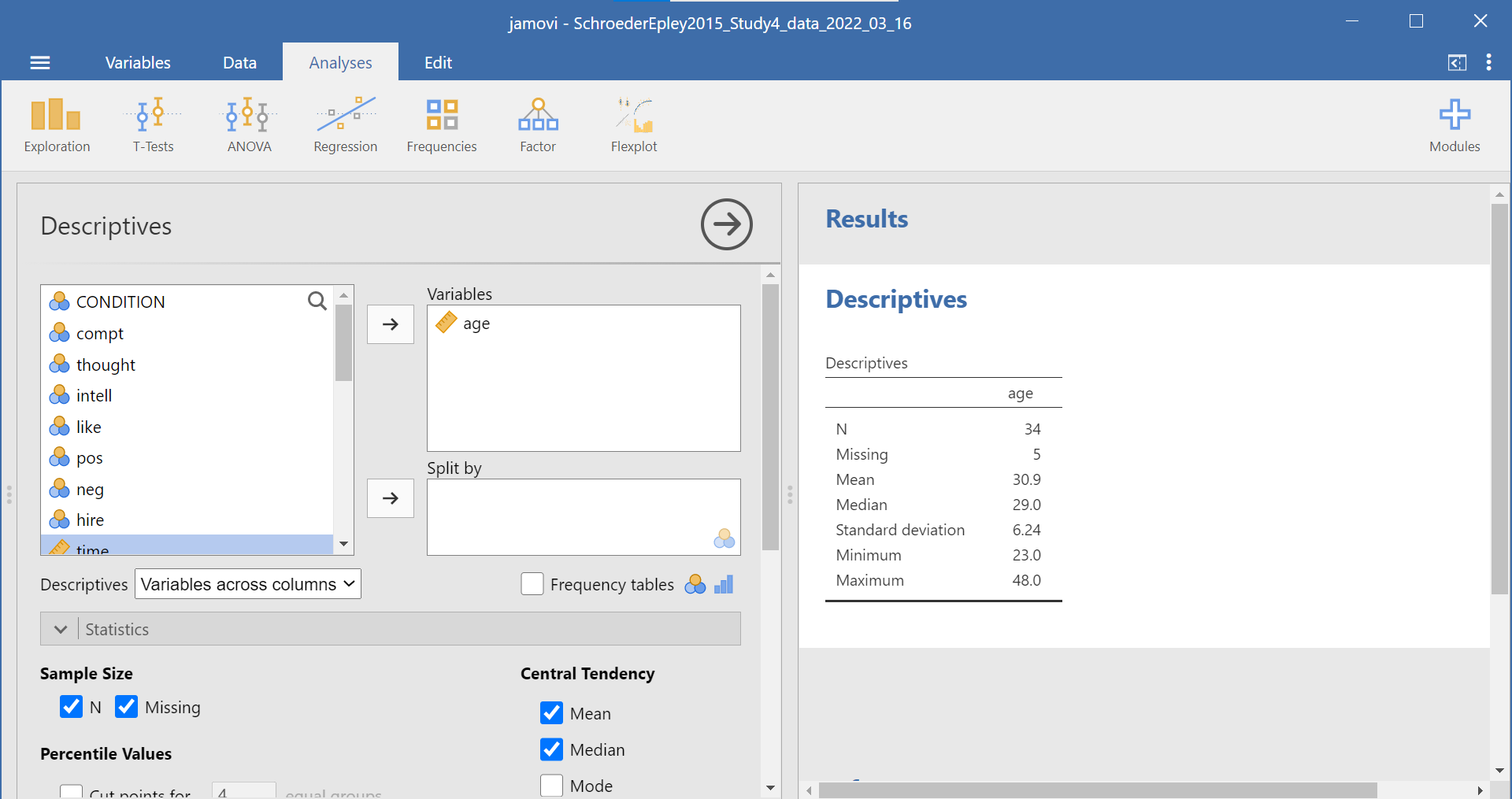Switch to the Variables tab
Screen dimensions: 1512x799
tap(138, 63)
